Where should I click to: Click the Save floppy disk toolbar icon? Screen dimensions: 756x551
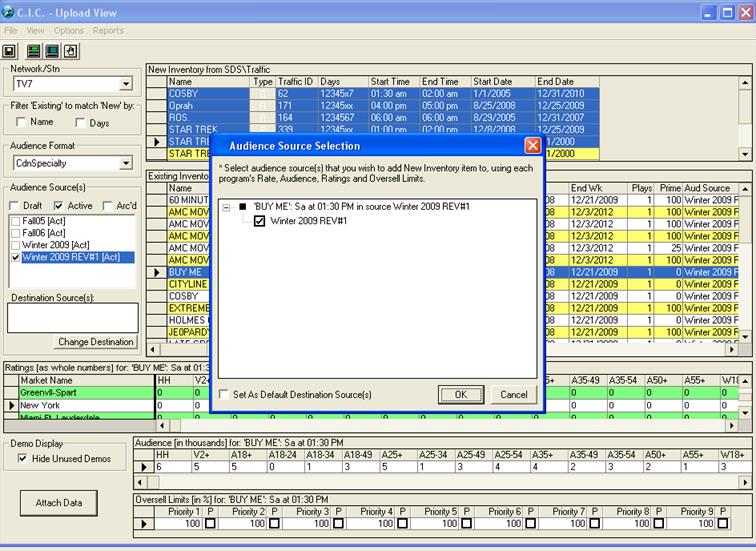point(9,50)
